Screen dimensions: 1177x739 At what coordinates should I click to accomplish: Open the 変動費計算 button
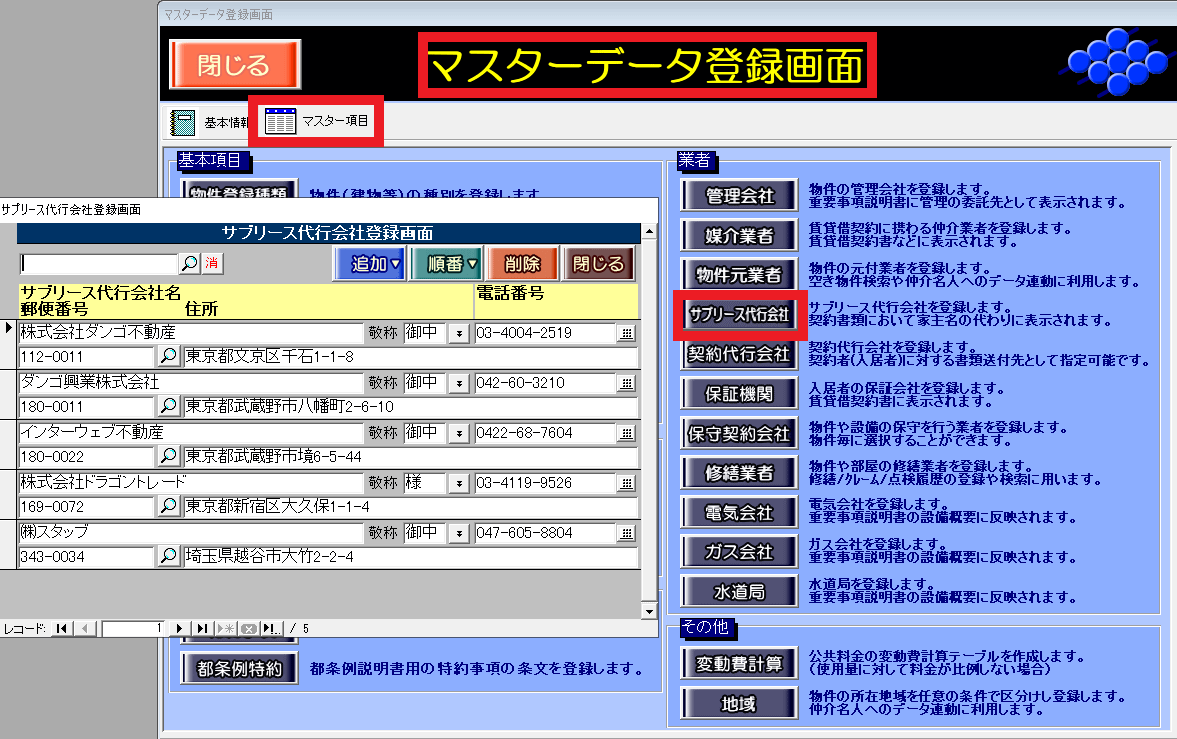coord(739,663)
